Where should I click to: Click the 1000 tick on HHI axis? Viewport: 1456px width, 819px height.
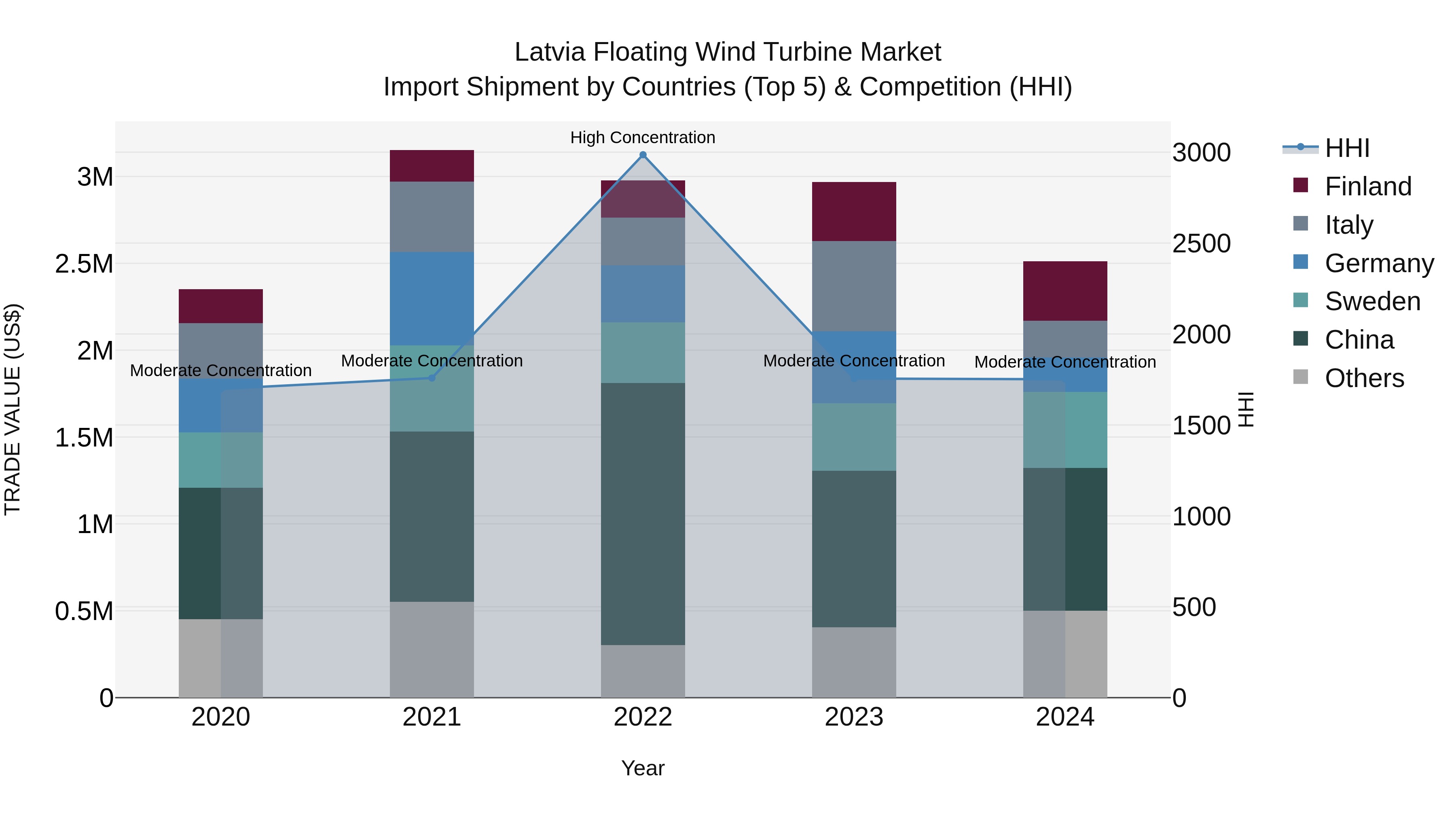1202,516
